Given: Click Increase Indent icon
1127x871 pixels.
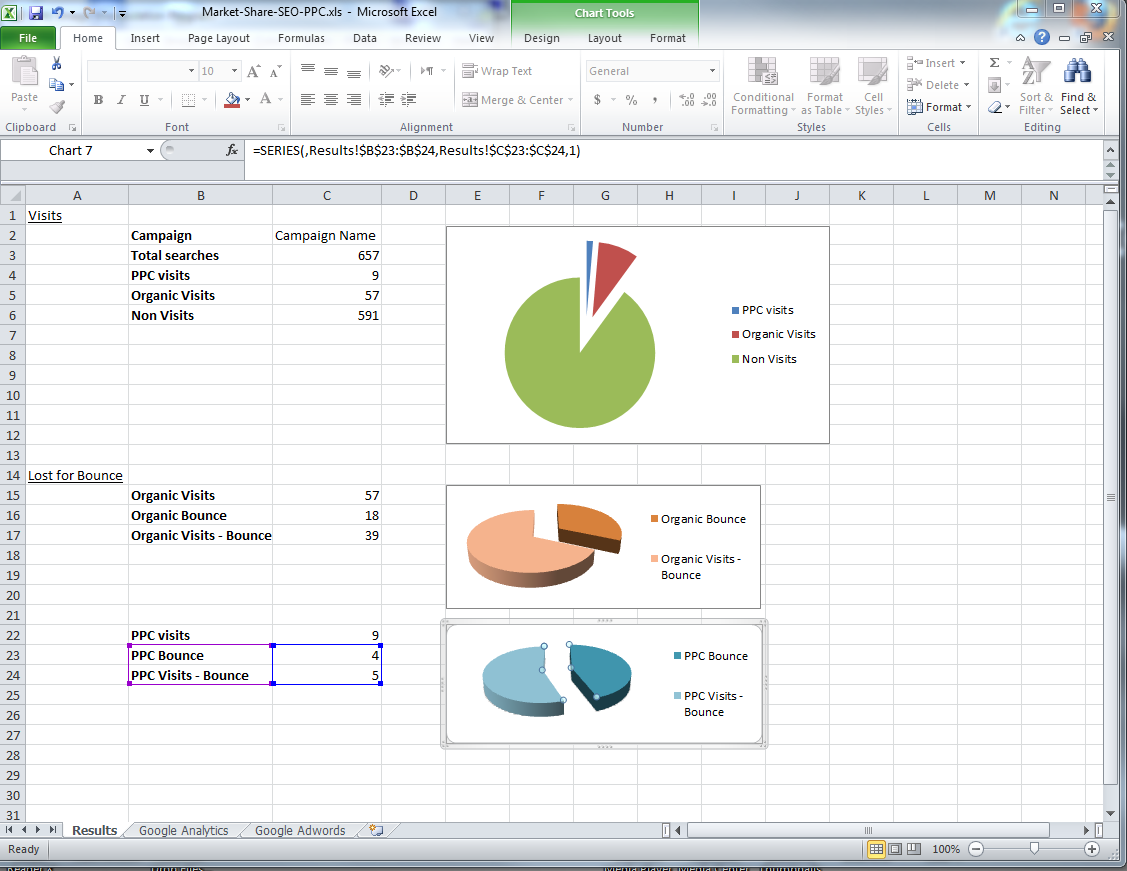Looking at the screenshot, I should 409,100.
